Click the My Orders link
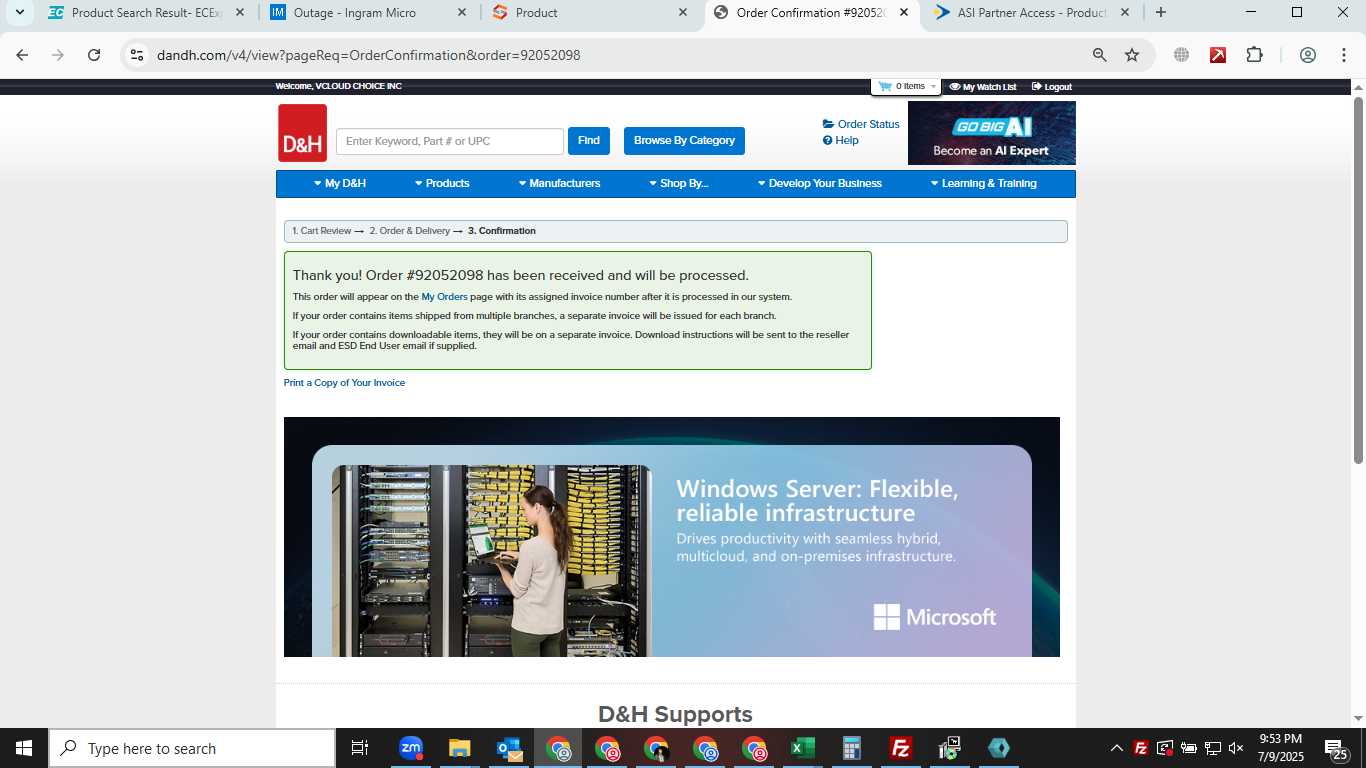 444,297
